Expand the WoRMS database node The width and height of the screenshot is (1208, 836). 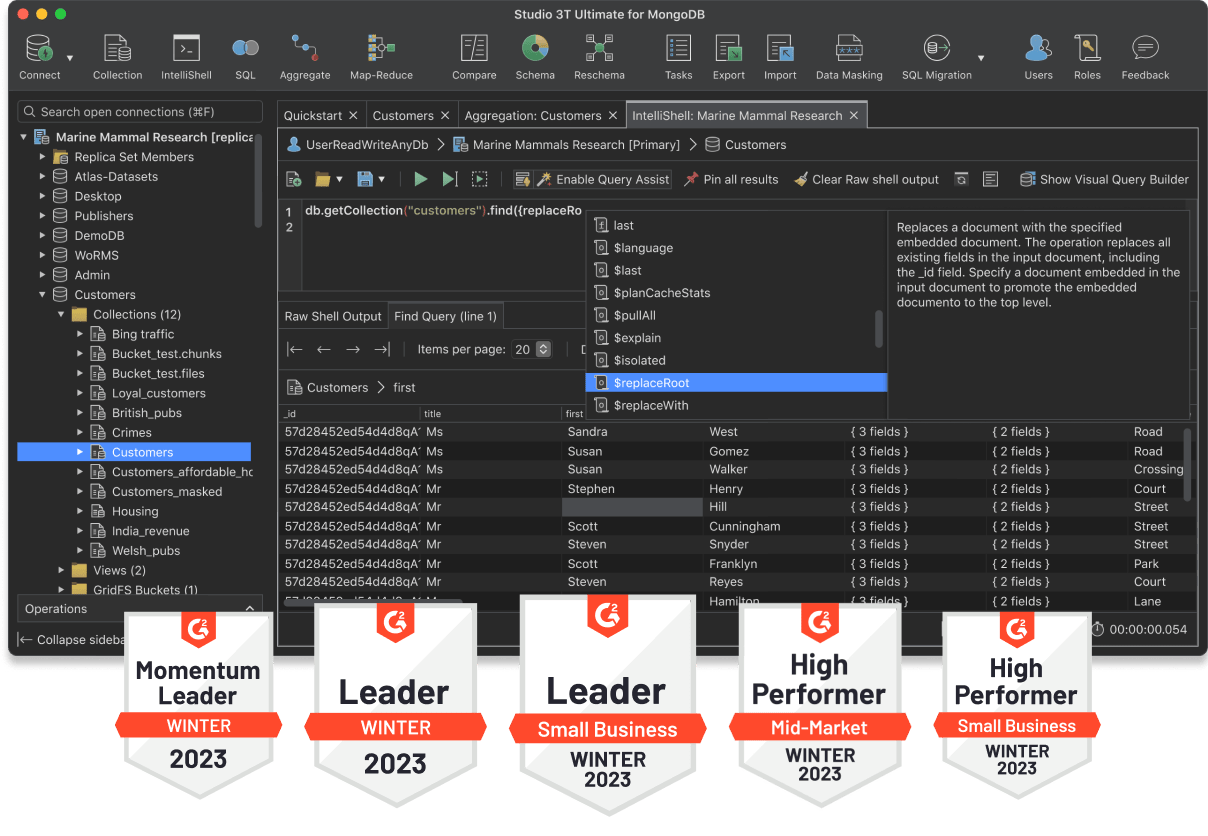pos(42,255)
